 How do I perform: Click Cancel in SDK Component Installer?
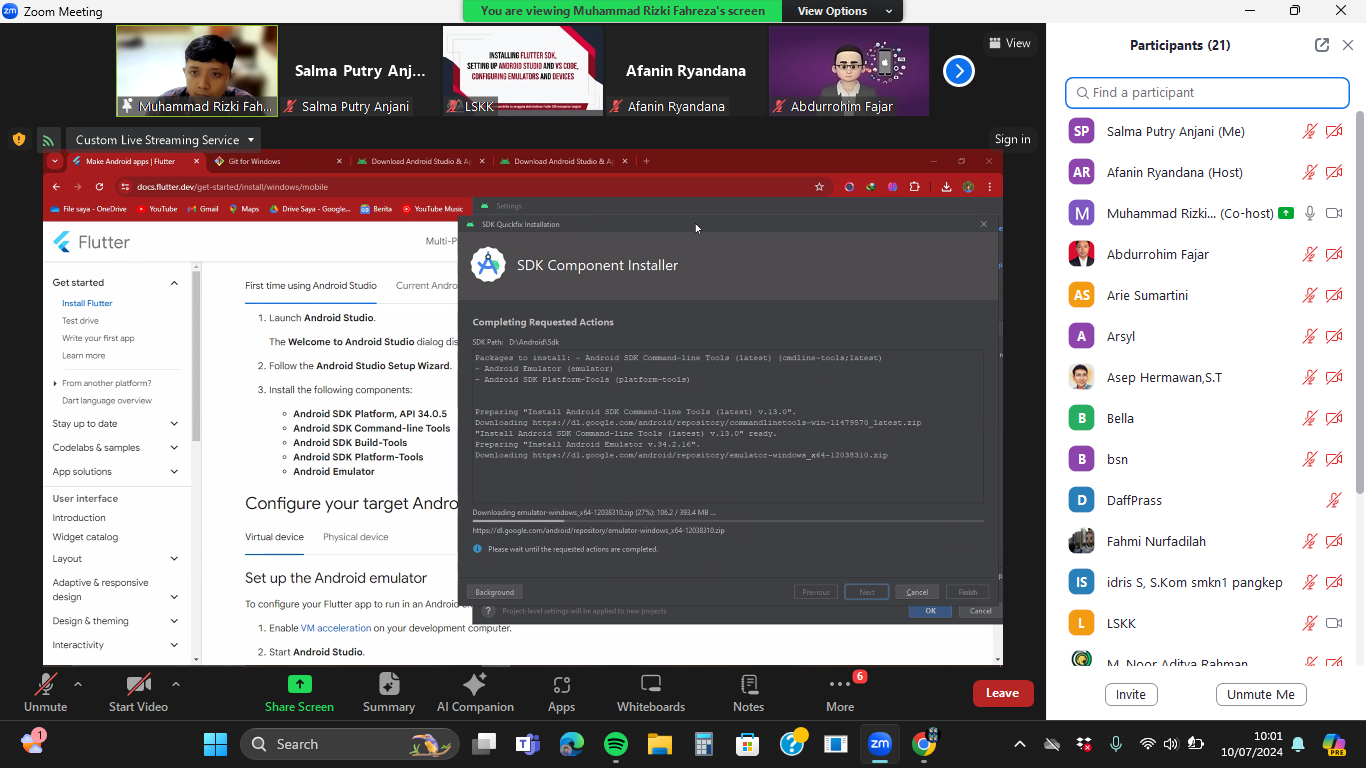coord(917,592)
